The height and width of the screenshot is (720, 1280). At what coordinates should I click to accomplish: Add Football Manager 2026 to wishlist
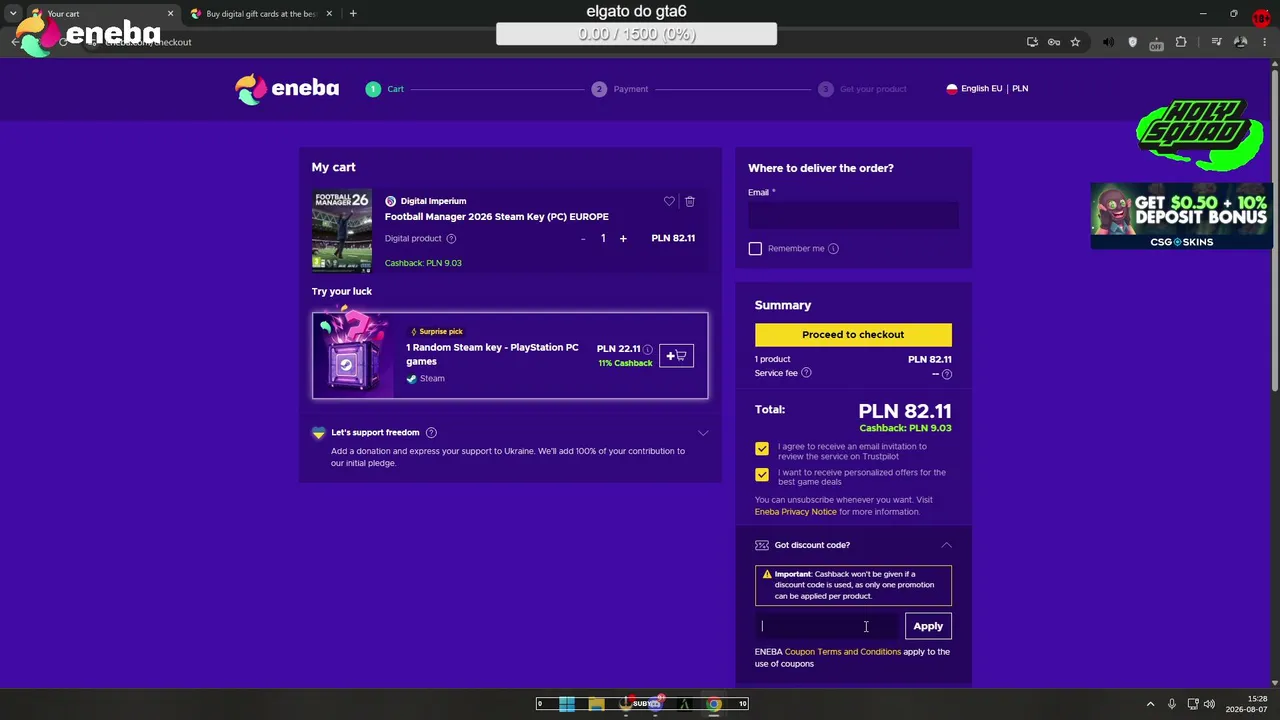coord(669,201)
